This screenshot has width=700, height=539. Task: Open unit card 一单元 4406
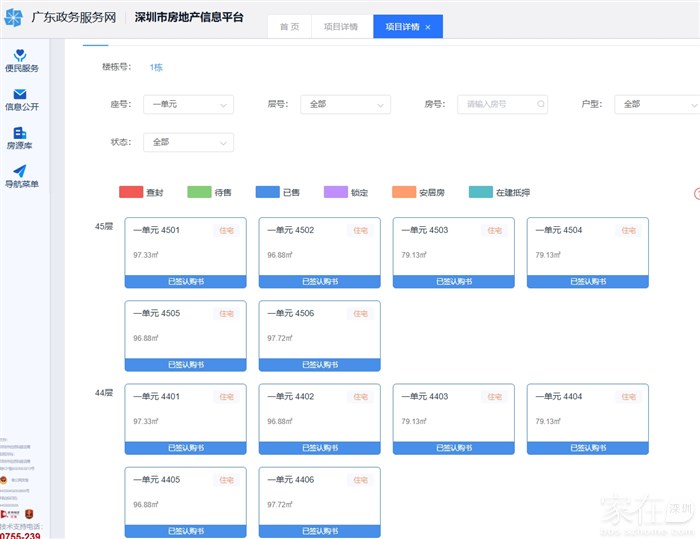(319, 501)
